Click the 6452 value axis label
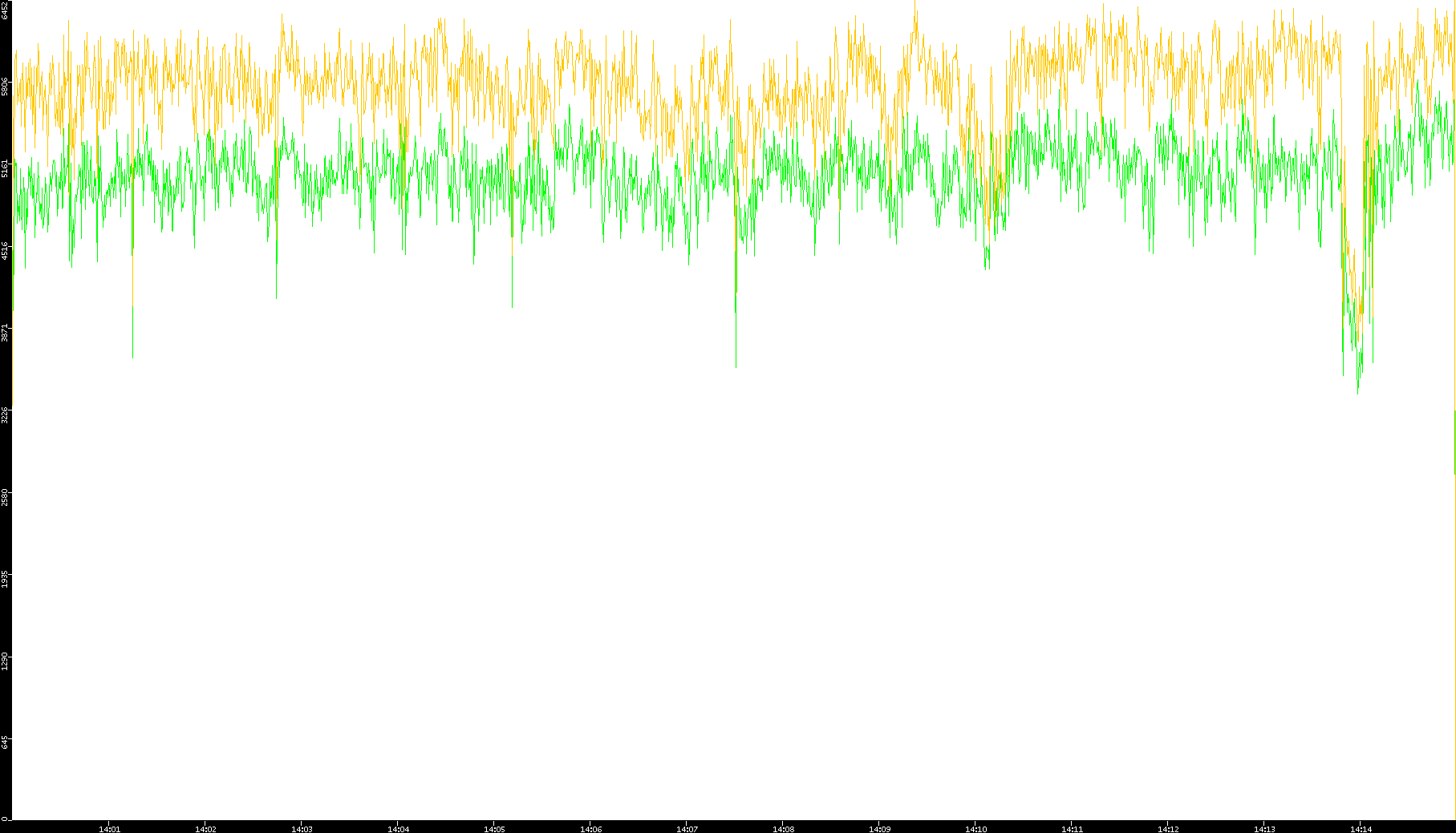The image size is (1456, 833). click(5, 10)
